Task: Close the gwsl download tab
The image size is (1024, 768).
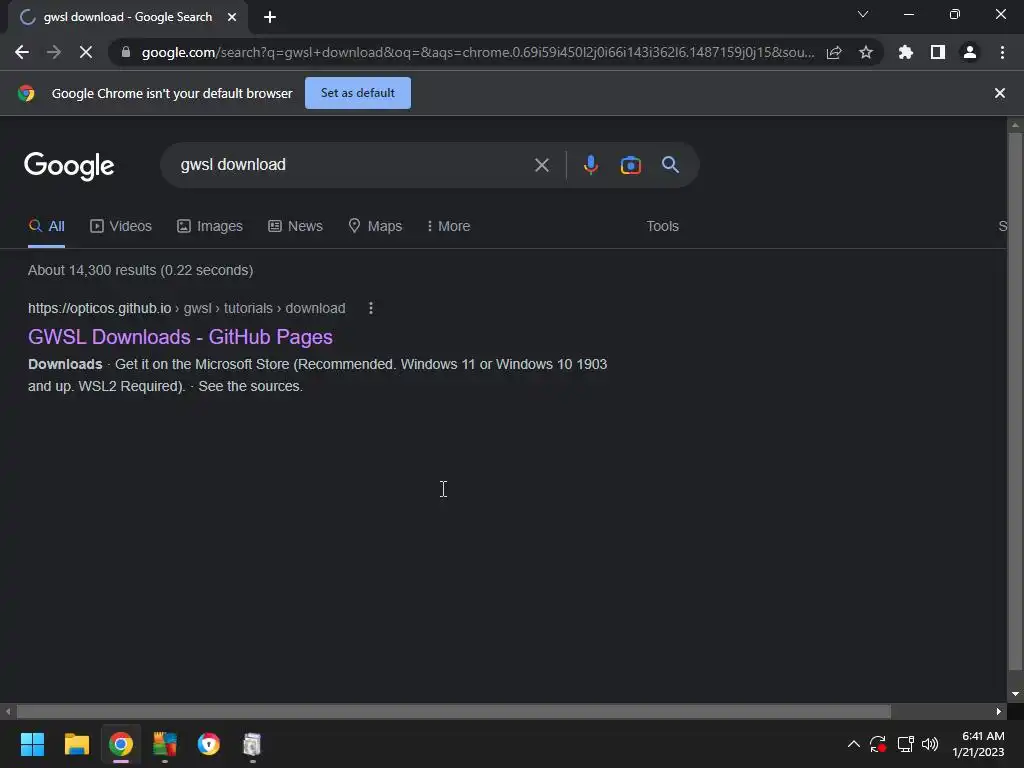Action: coord(232,17)
